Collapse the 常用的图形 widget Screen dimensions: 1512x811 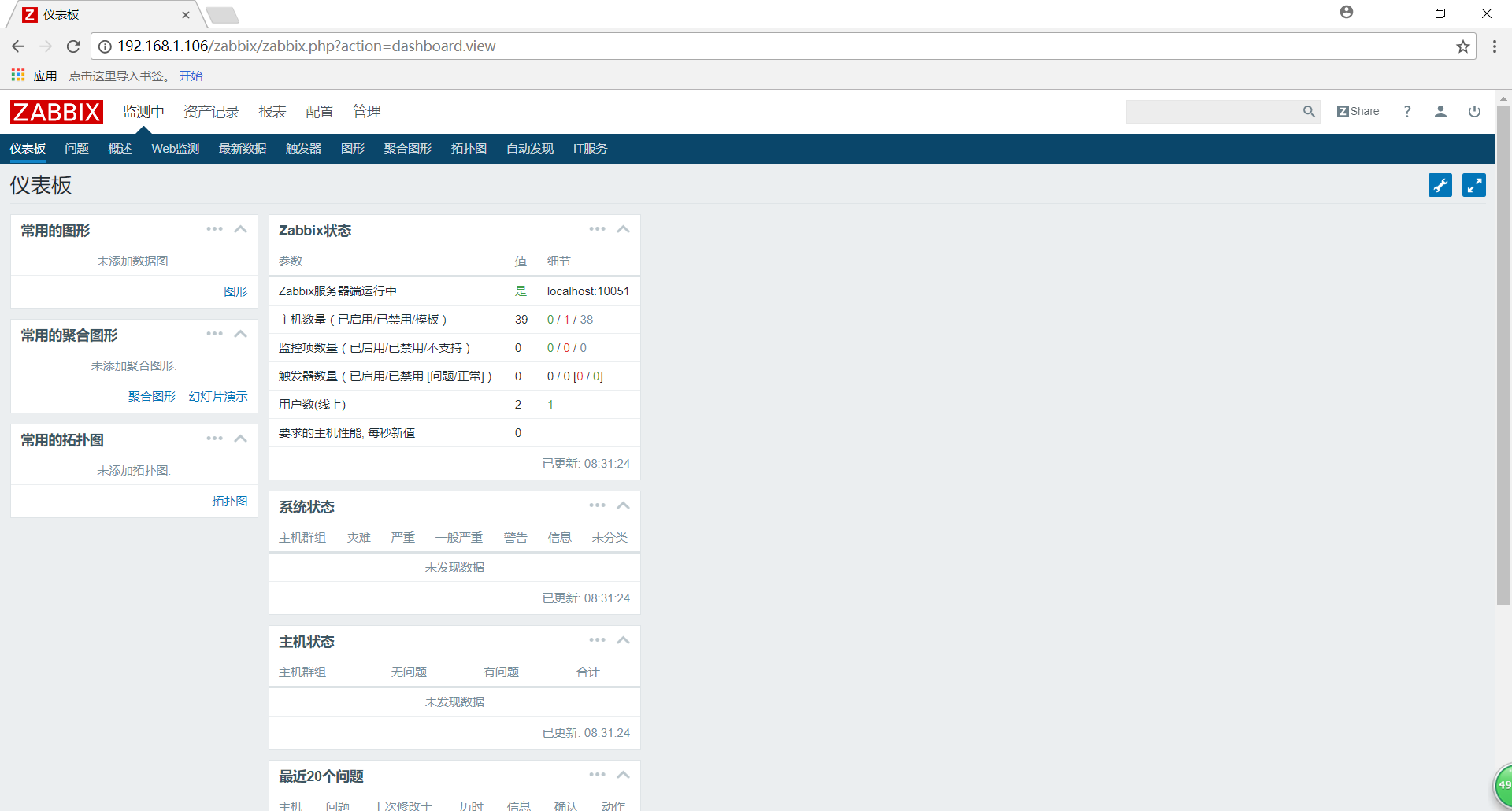pyautogui.click(x=241, y=229)
